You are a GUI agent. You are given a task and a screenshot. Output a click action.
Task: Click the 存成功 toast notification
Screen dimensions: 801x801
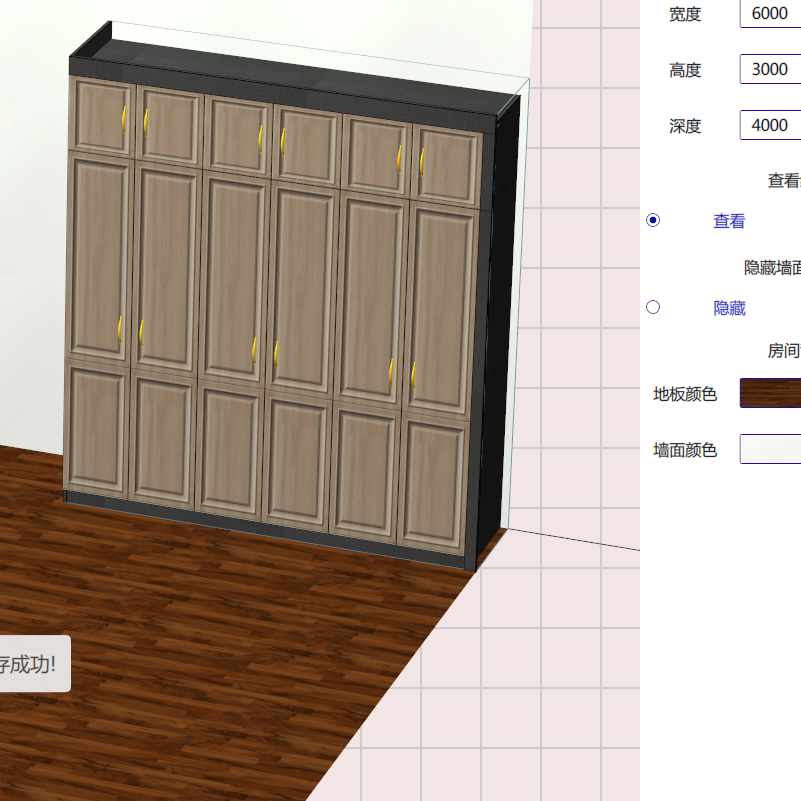point(32,663)
